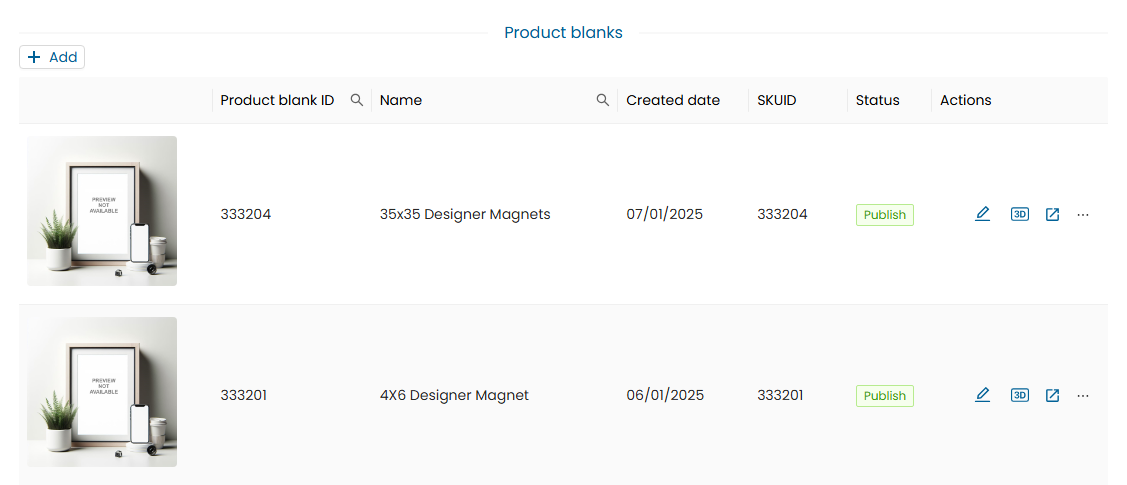Select thumbnail image of 35x35 Designer Magnets
The image size is (1127, 485).
click(x=102, y=211)
